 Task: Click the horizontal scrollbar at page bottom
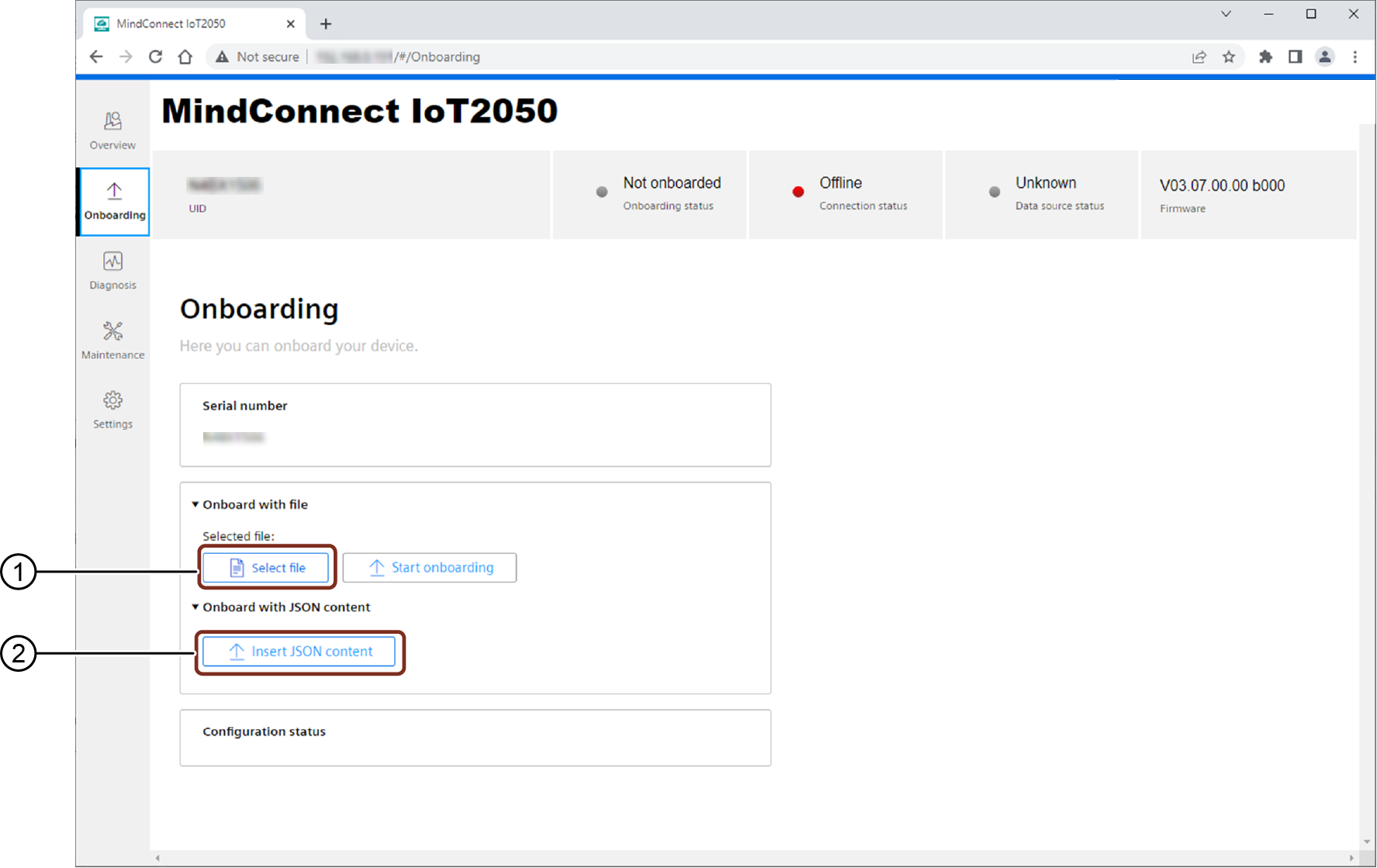[754, 858]
